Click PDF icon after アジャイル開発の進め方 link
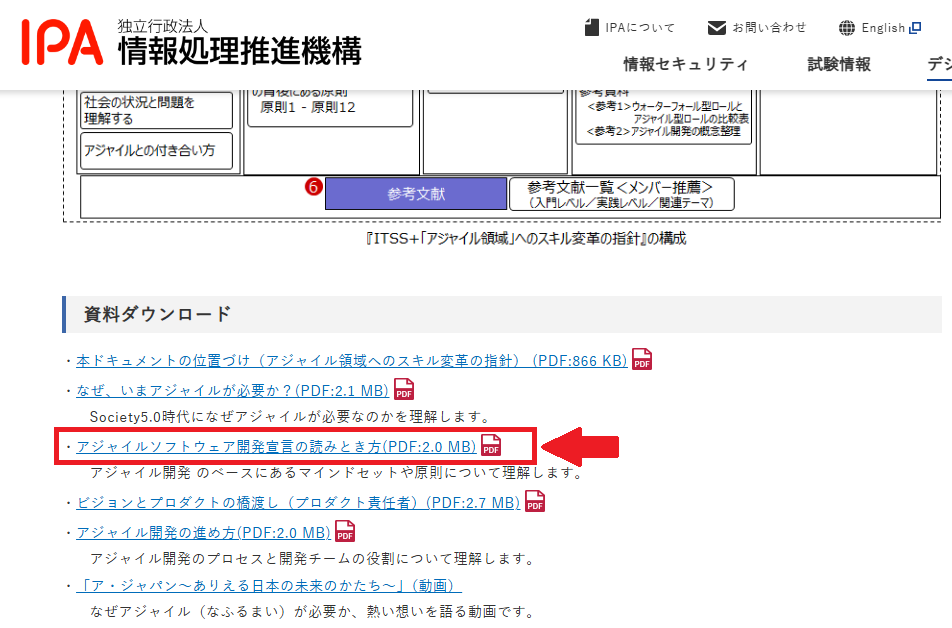This screenshot has width=952, height=628. (x=344, y=532)
